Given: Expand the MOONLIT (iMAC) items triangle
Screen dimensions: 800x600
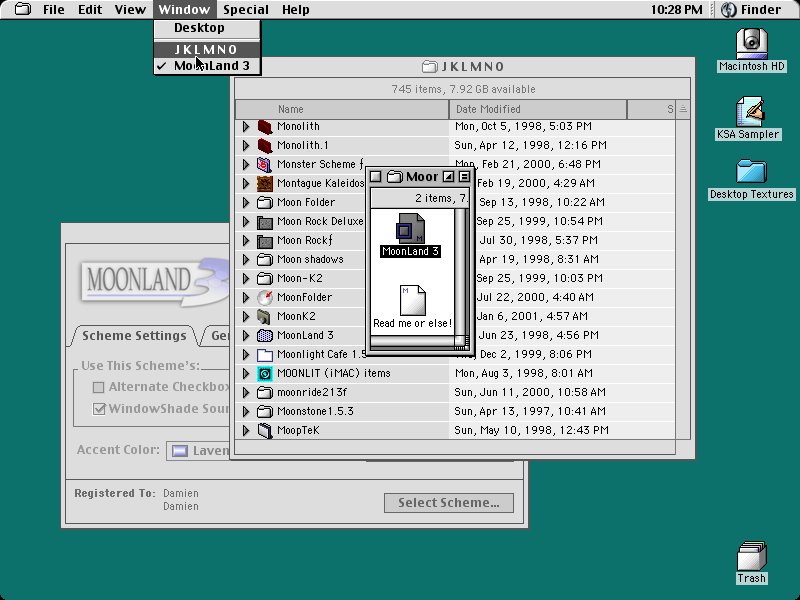Looking at the screenshot, I should point(246,373).
